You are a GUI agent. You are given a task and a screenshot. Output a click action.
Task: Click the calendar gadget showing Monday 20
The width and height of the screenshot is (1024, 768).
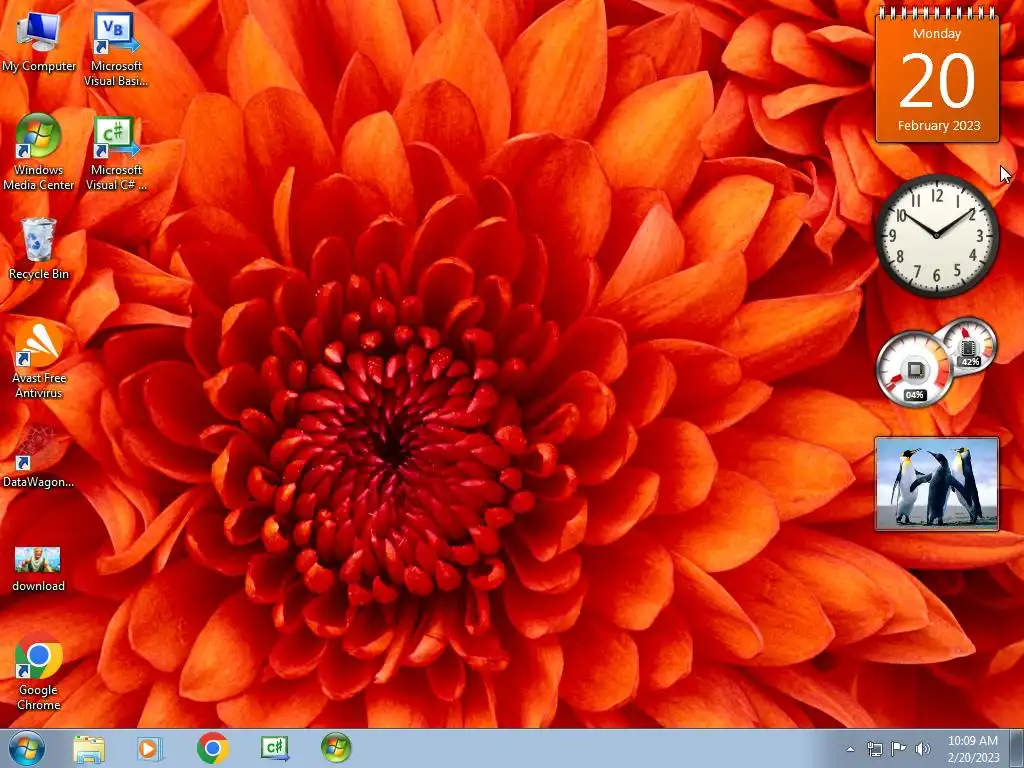pos(937,75)
